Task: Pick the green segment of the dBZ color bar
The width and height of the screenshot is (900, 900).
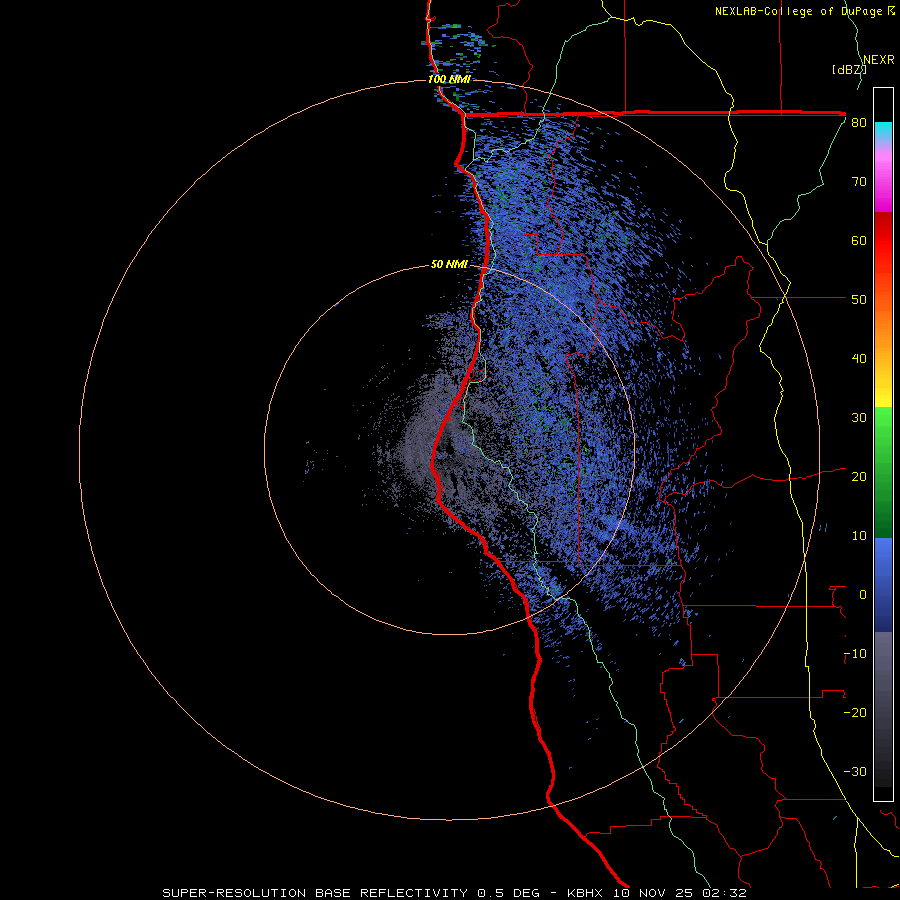Action: pyautogui.click(x=883, y=472)
